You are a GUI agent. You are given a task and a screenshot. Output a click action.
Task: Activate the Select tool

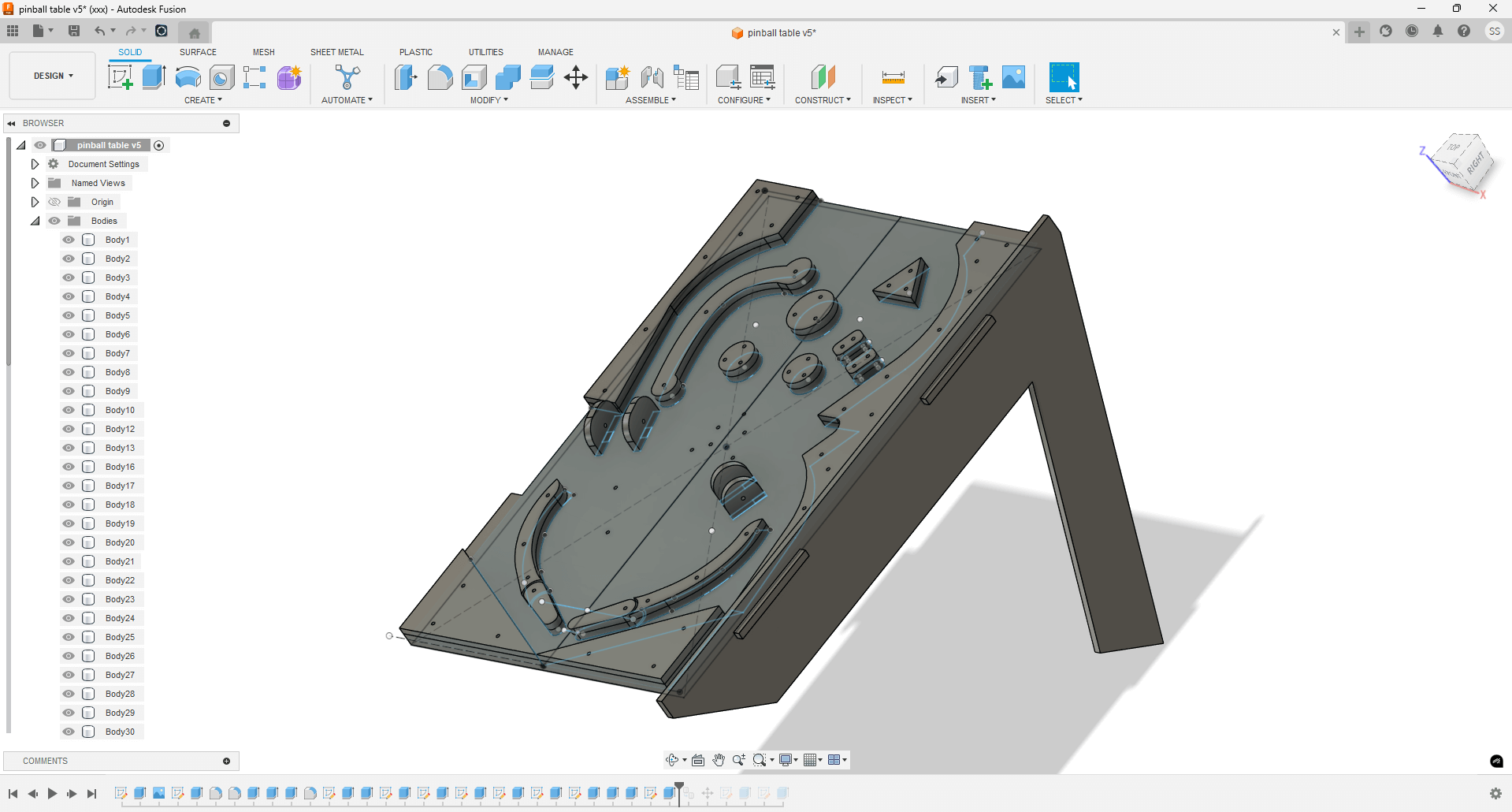point(1064,77)
